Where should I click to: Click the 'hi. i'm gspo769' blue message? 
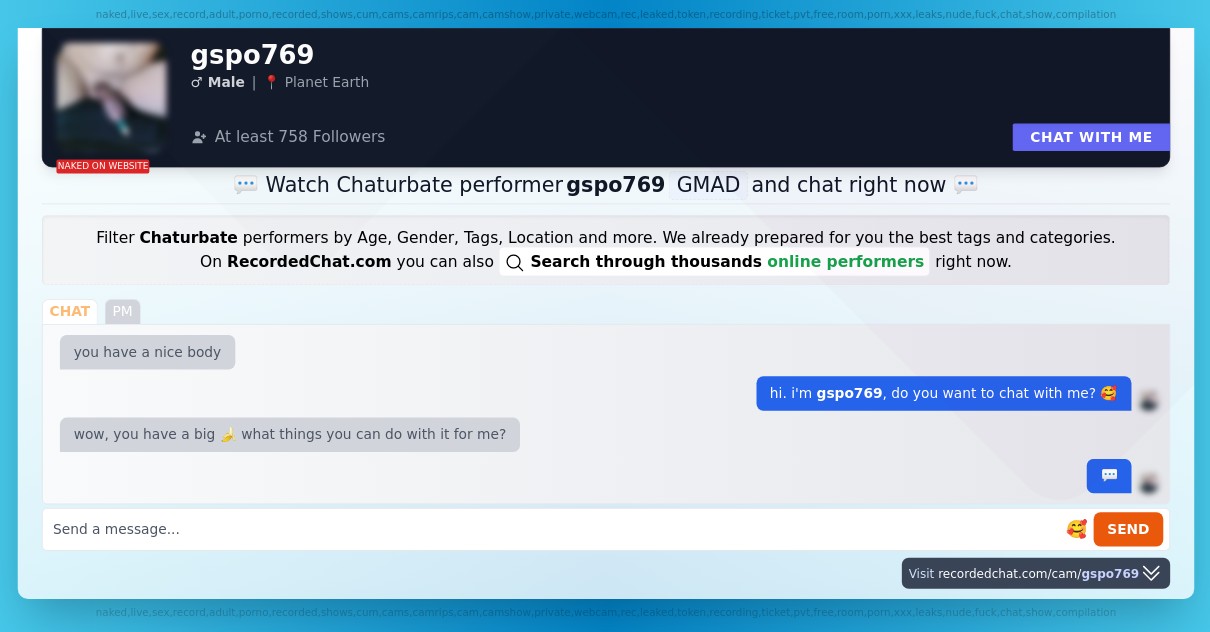click(x=943, y=393)
